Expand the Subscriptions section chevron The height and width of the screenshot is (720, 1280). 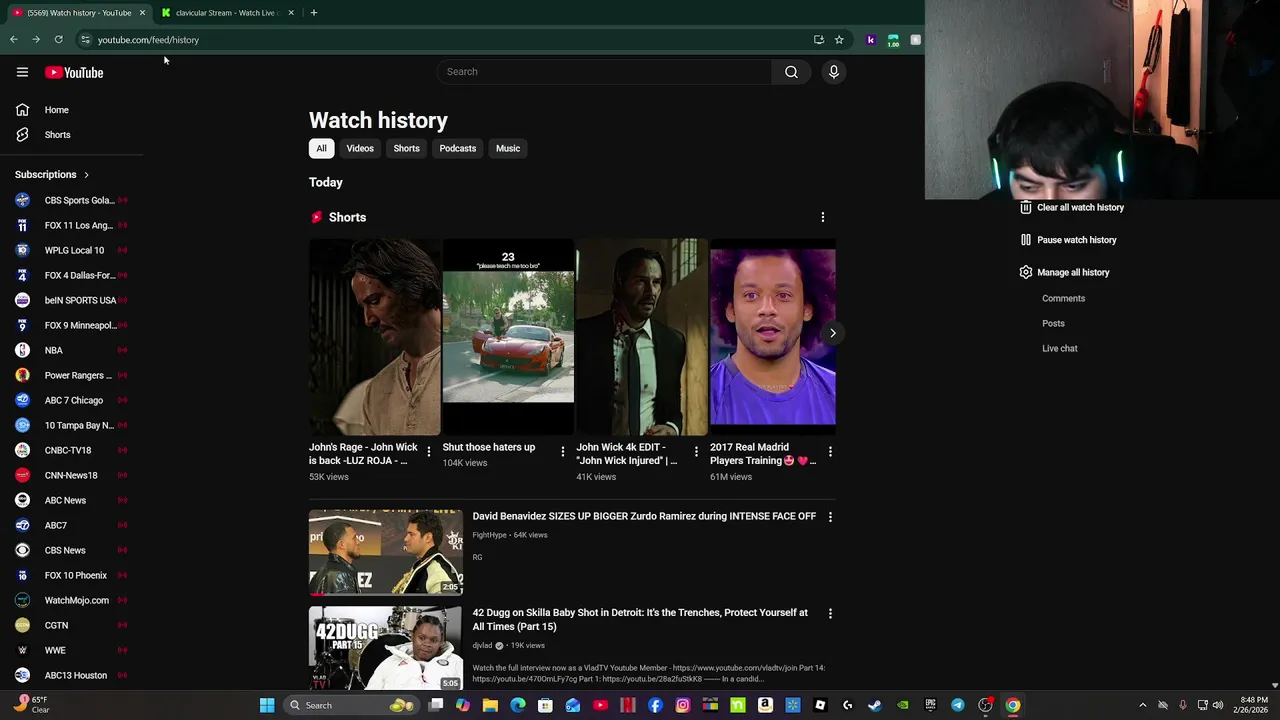86,175
